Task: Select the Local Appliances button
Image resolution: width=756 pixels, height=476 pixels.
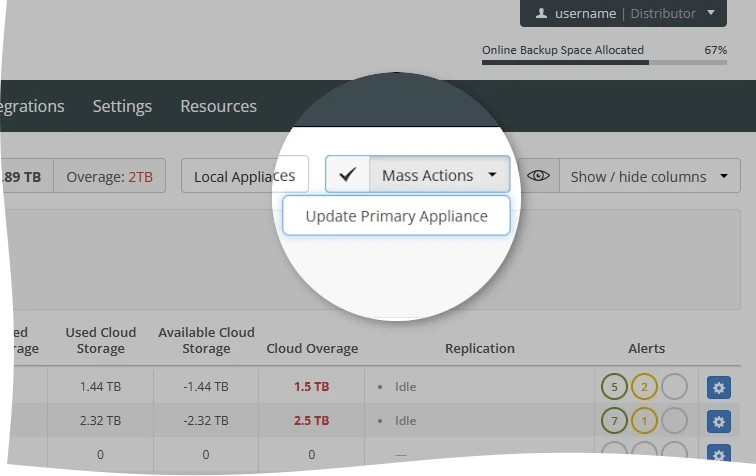Action: tap(244, 176)
